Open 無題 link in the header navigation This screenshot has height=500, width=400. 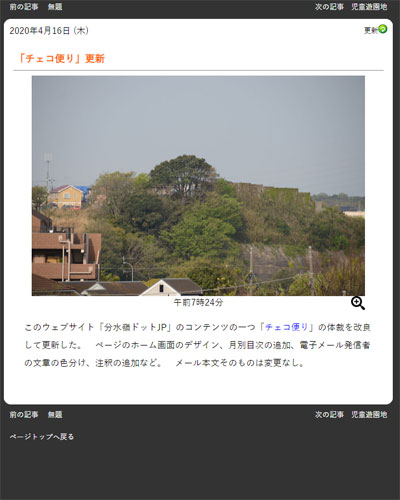click(x=55, y=7)
